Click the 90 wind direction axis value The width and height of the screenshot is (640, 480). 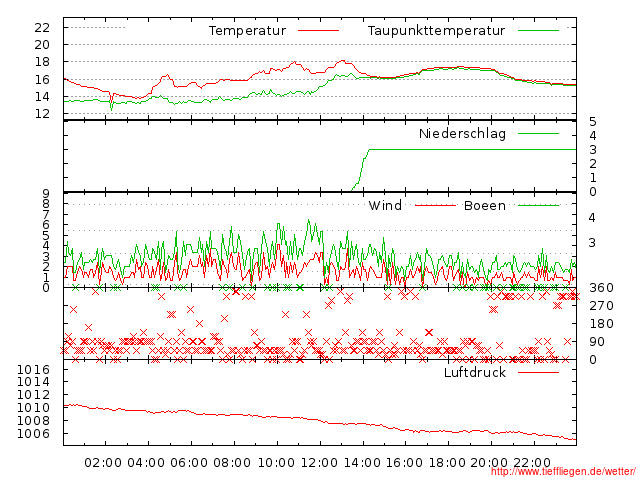597,342
